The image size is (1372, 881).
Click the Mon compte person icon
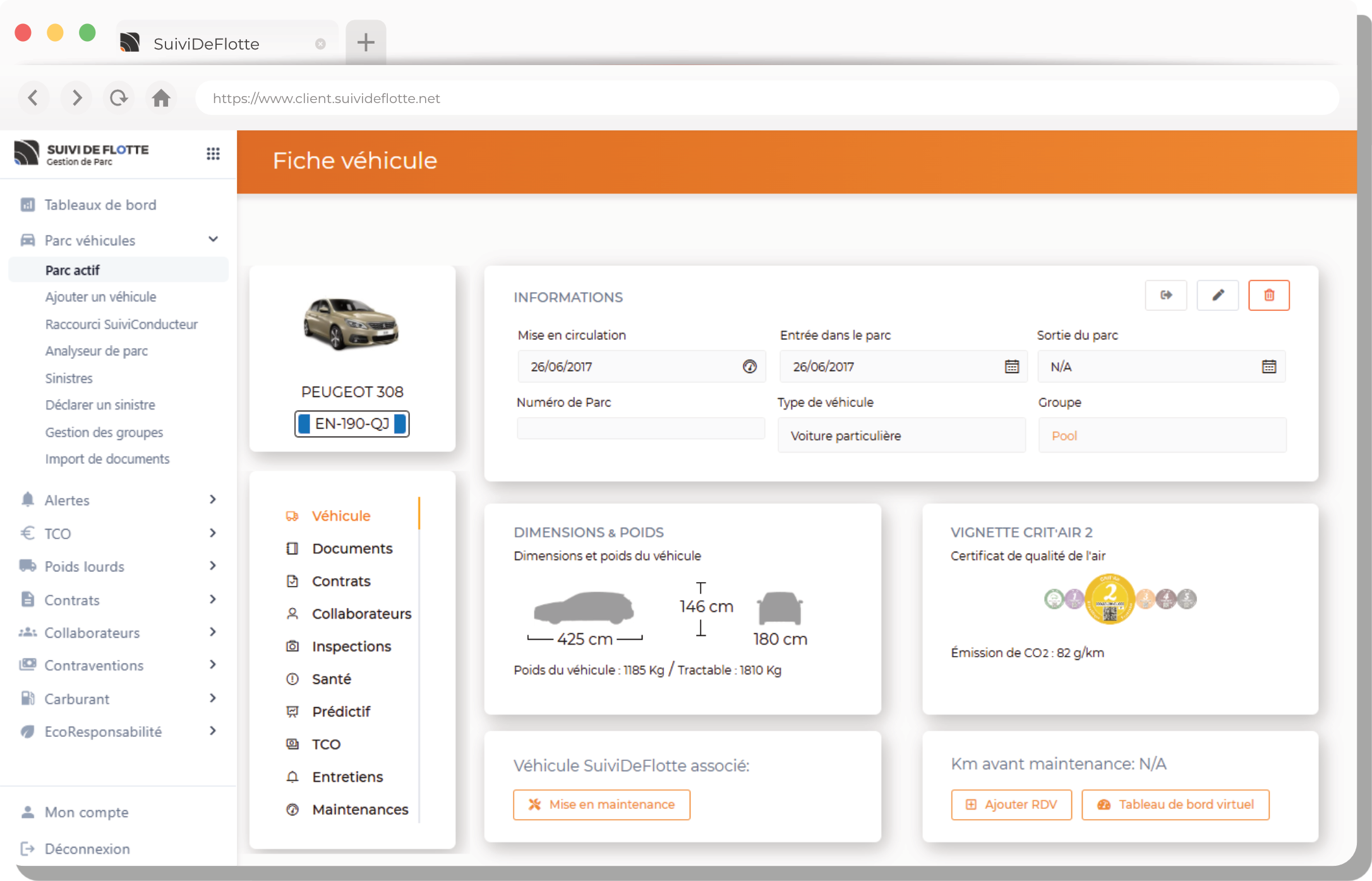pos(27,812)
